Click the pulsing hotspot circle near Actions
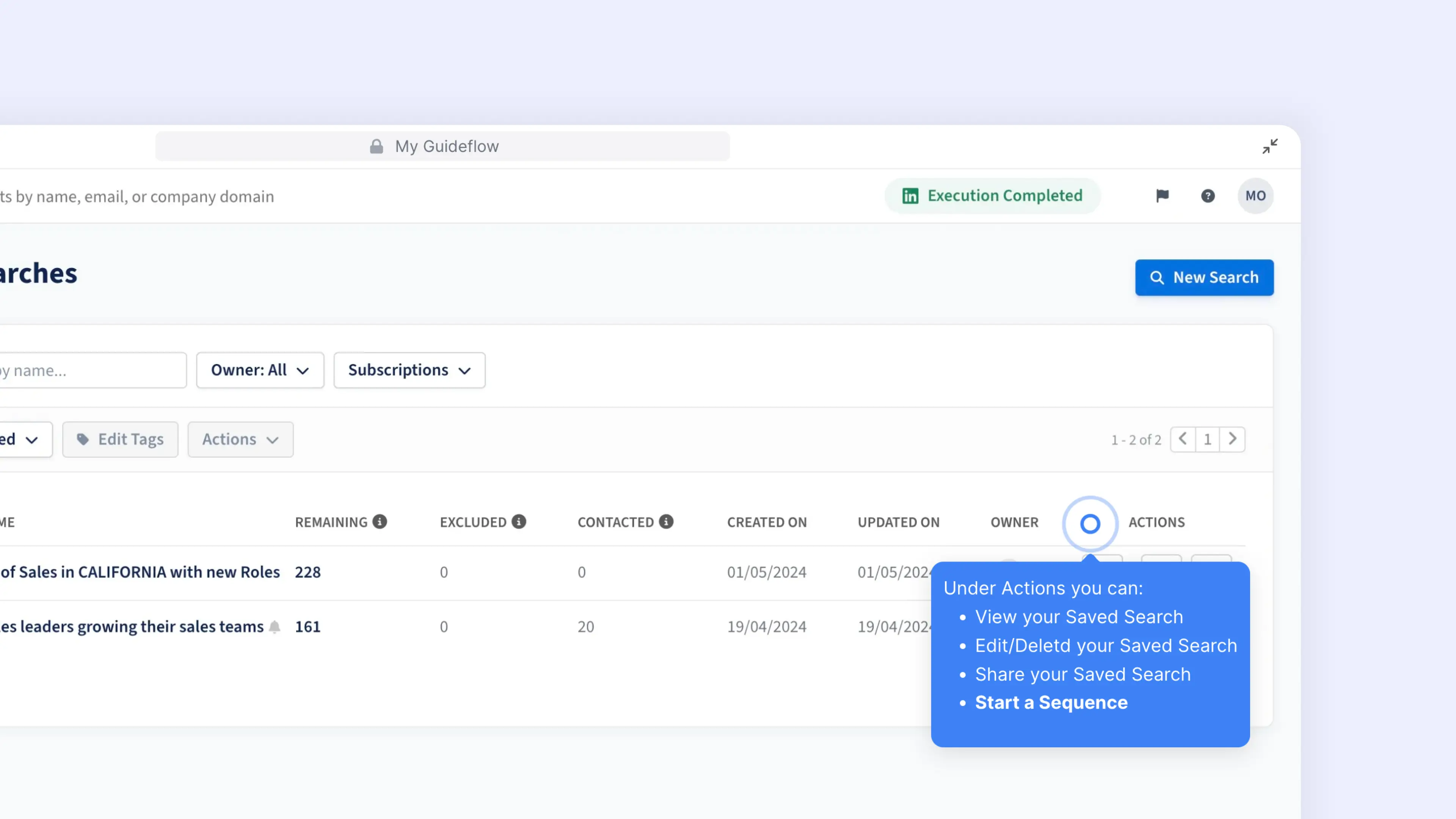The height and width of the screenshot is (819, 1456). [1090, 523]
